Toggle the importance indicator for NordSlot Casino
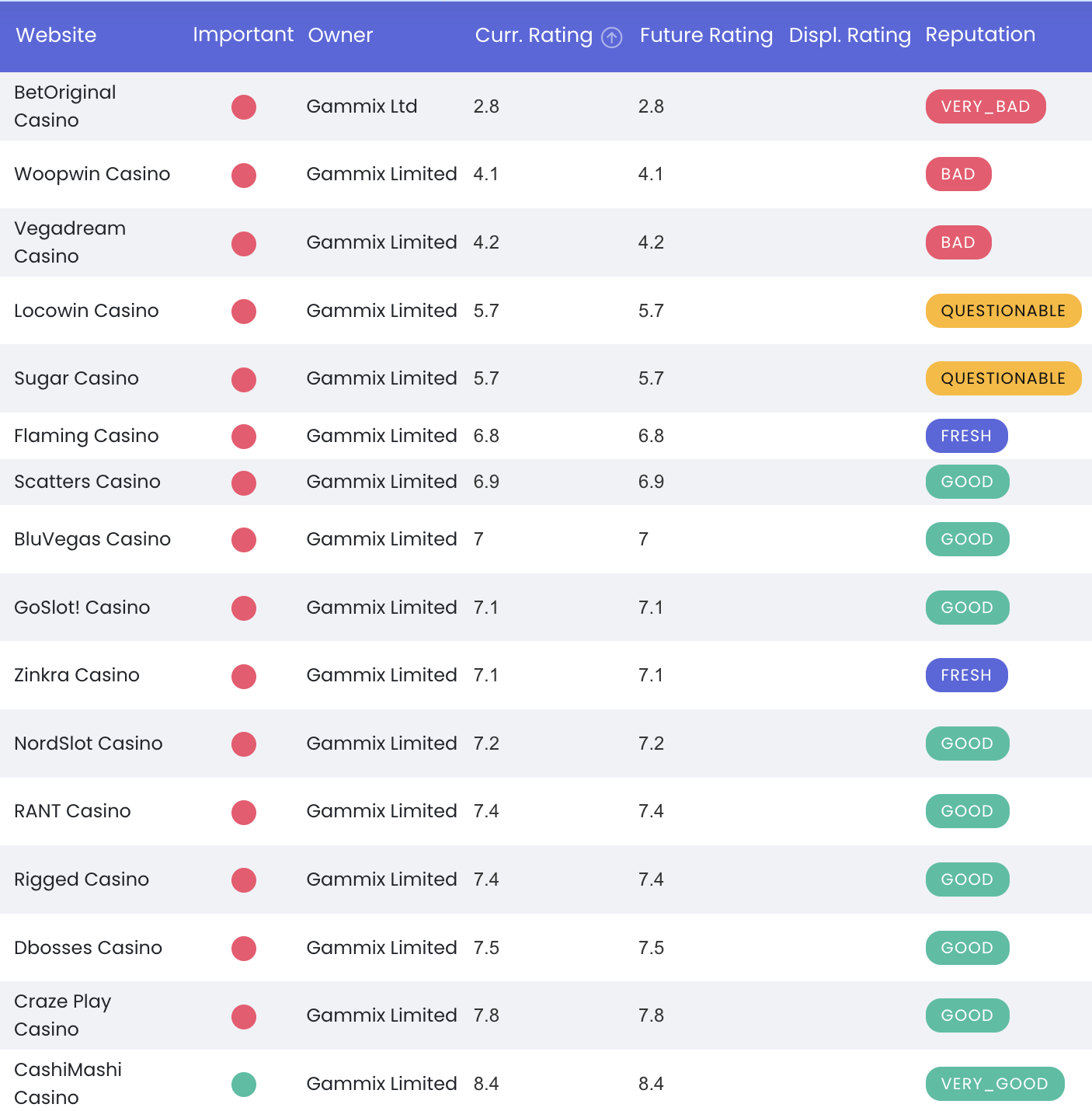1092x1111 pixels. point(244,744)
